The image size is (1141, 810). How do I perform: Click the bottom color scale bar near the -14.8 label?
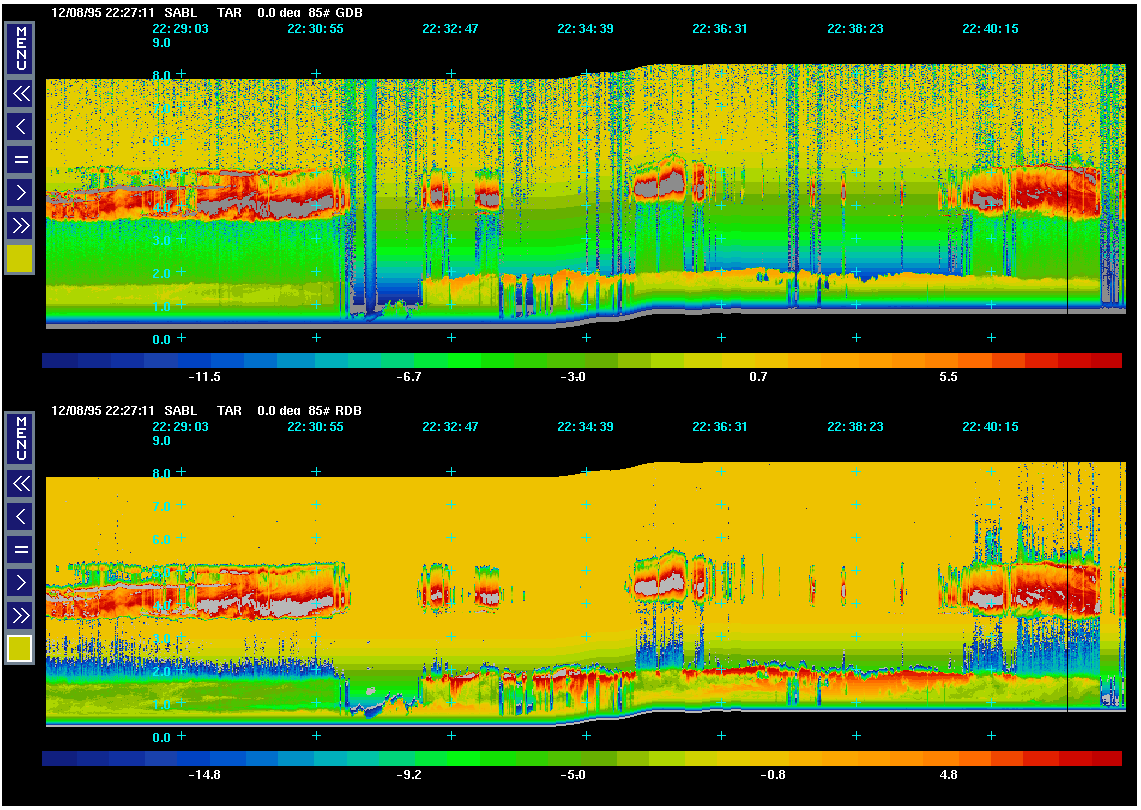pyautogui.click(x=204, y=758)
